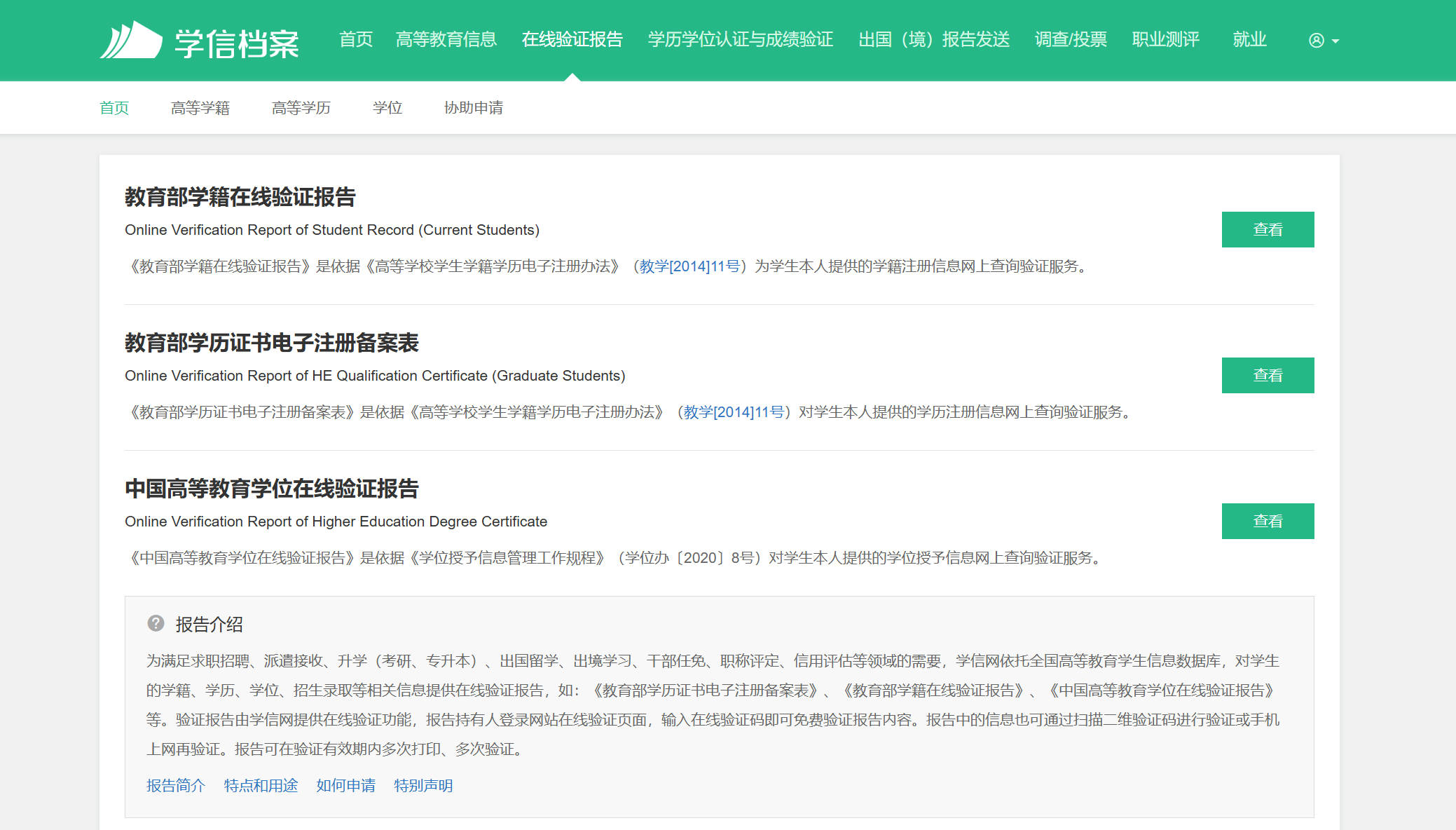Open 出国（境）报告发送 menu item

tap(934, 39)
